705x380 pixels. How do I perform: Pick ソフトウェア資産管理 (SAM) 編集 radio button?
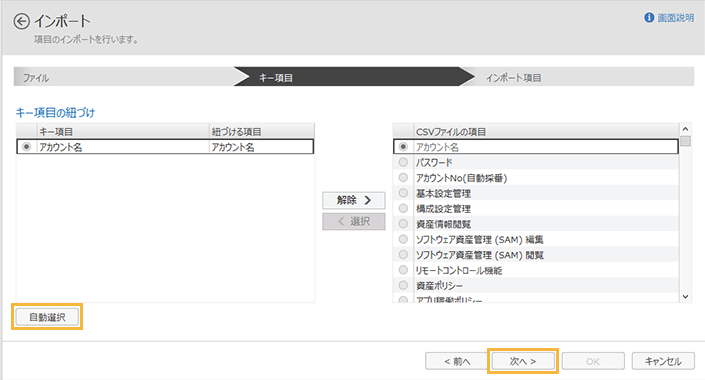[x=403, y=239]
